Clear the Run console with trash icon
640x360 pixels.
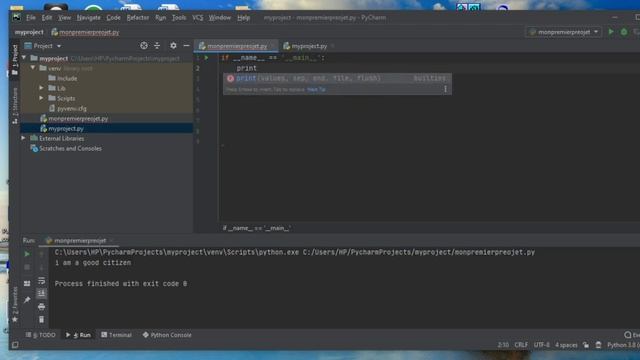(41, 320)
